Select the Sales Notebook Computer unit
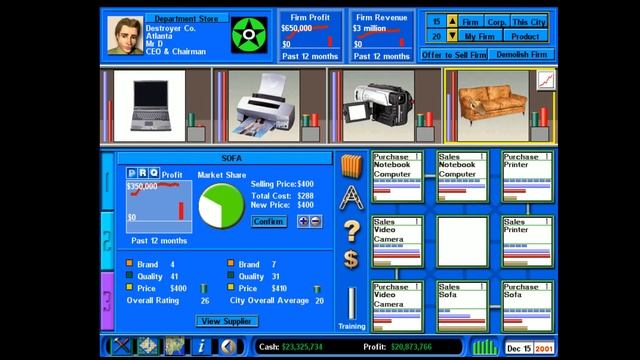Screen dimensions: 640x360 pyautogui.click(x=462, y=176)
